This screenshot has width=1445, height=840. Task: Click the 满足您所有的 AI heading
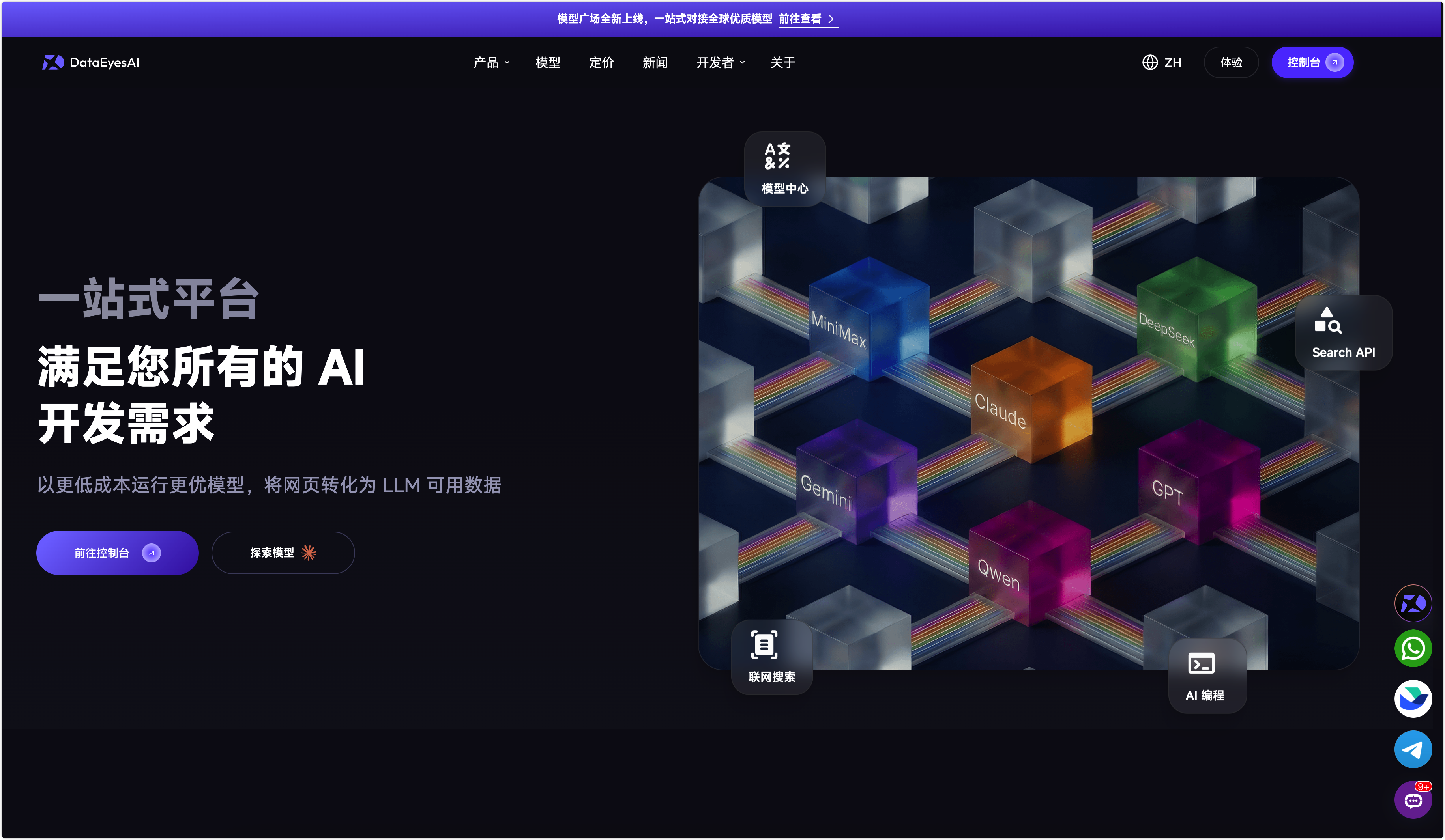[201, 367]
